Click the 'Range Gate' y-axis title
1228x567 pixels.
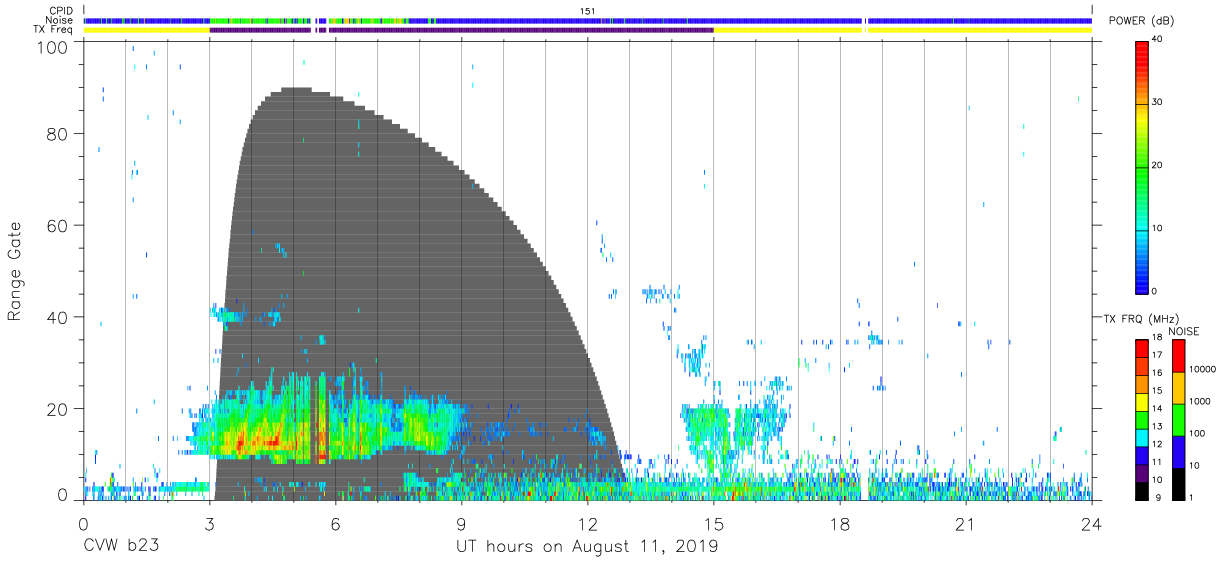(x=15, y=271)
